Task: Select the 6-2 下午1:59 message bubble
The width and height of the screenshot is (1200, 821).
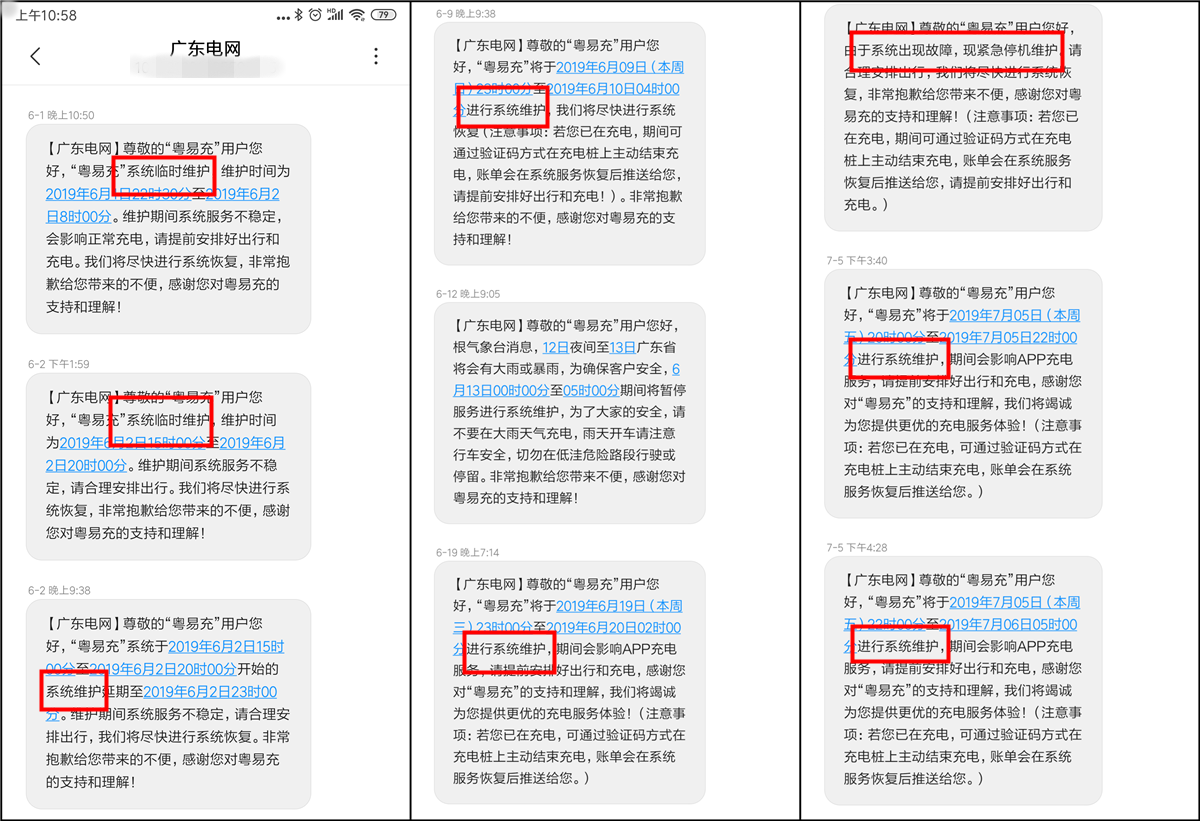Action: tap(168, 466)
